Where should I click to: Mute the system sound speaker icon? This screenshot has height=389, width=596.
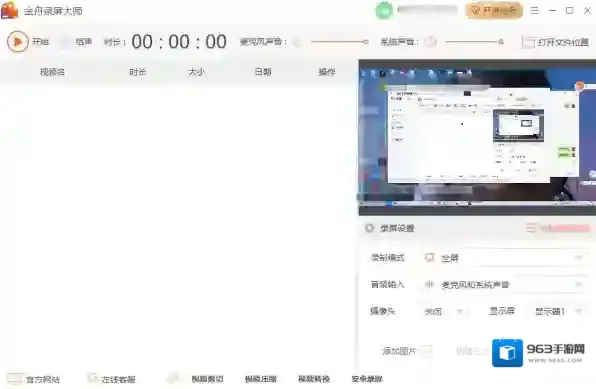tap(431, 41)
